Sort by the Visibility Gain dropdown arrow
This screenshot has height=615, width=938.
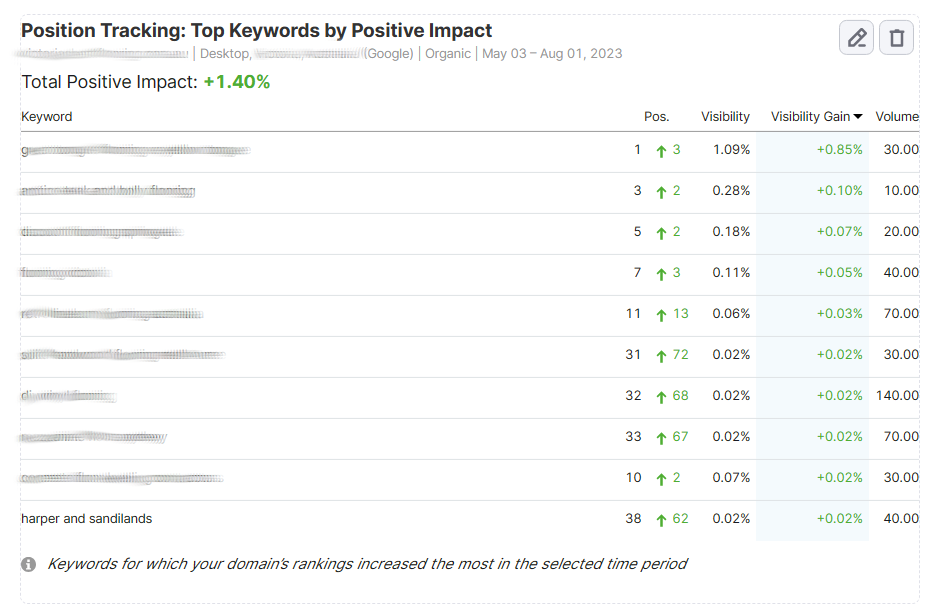[858, 117]
